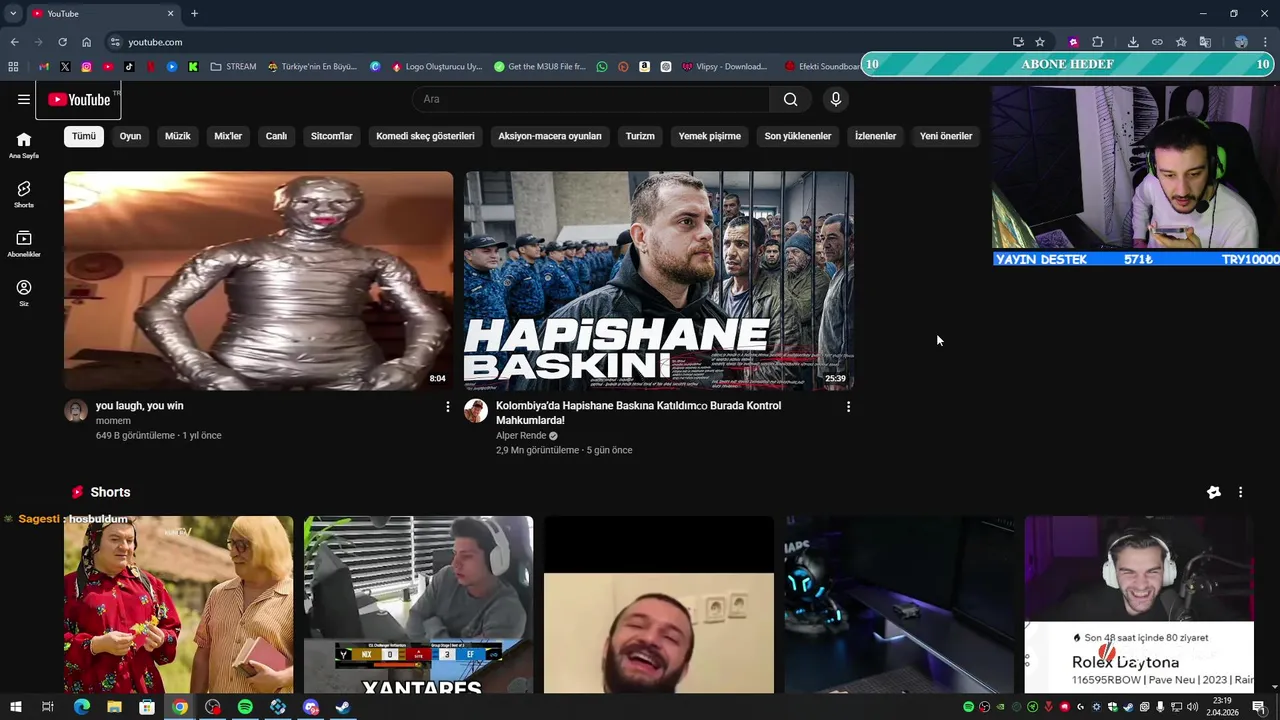The height and width of the screenshot is (720, 1280).
Task: Bookmark this page with the star
Action: (x=1040, y=42)
